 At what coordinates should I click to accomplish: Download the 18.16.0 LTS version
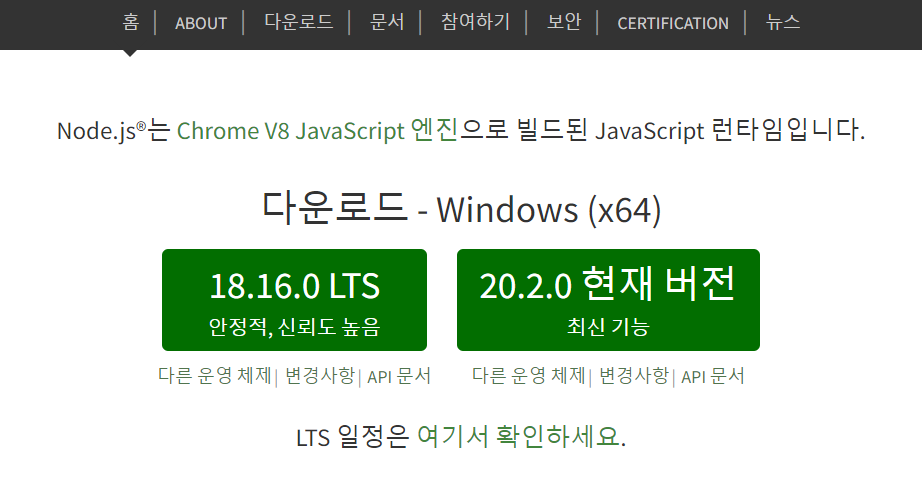pos(295,300)
